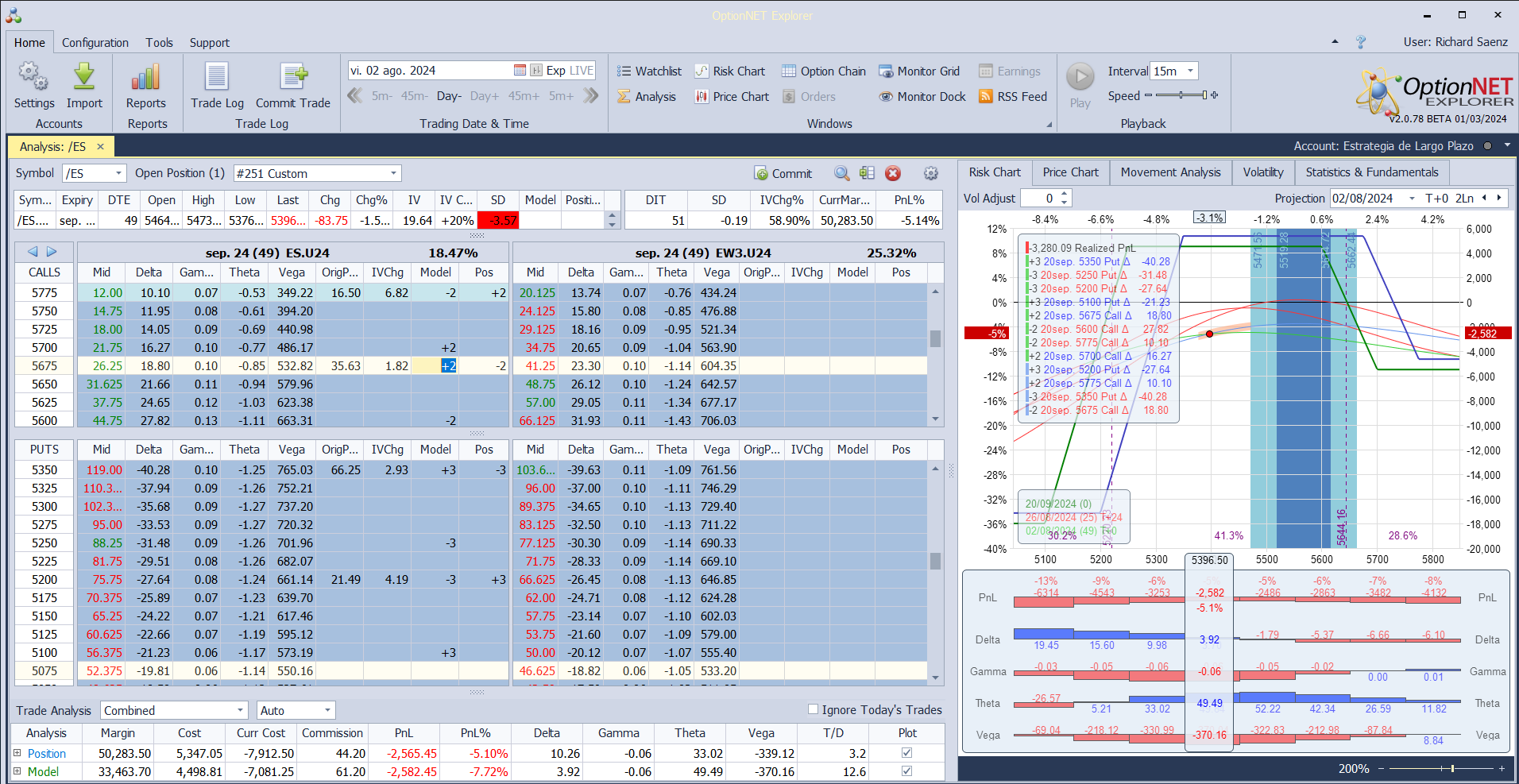This screenshot has width=1519, height=784.
Task: Step back with the double left arrow
Action: (x=355, y=96)
